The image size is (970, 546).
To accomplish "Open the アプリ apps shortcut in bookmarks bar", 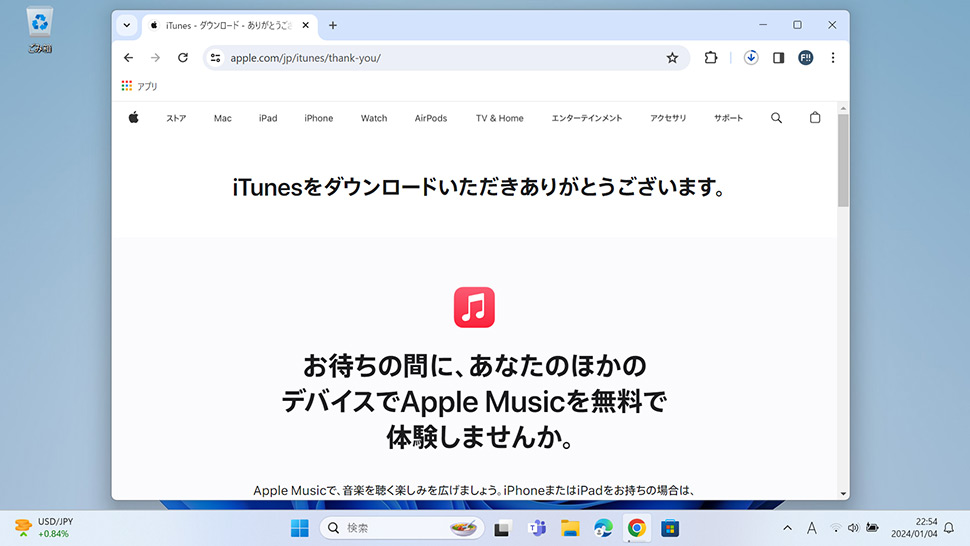I will pos(140,86).
